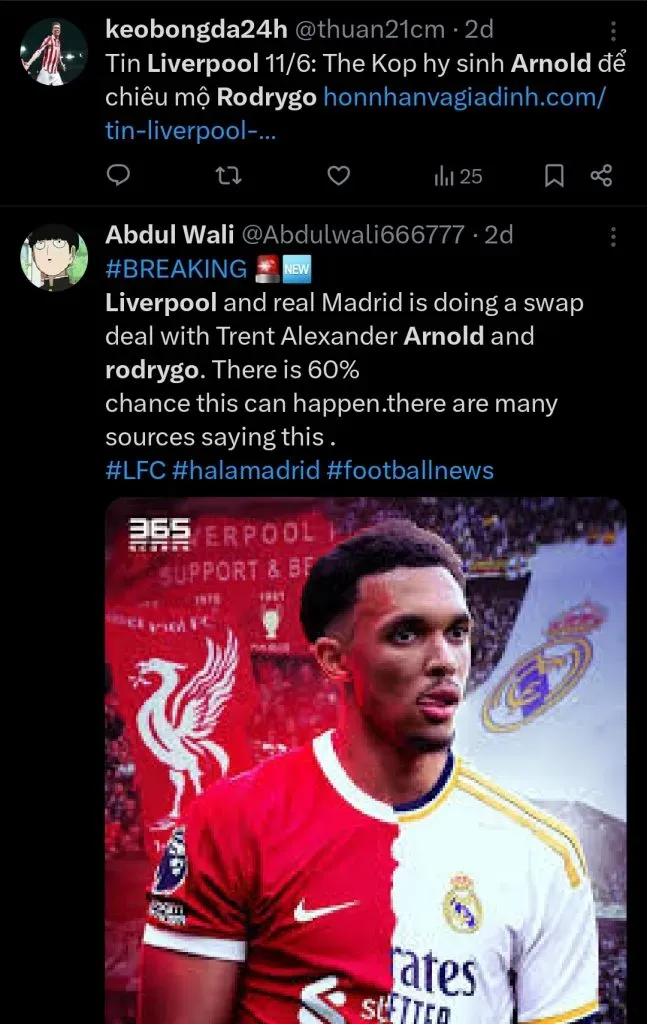
Task: Visit the @Abdulwali666777 handle
Action: click(353, 234)
